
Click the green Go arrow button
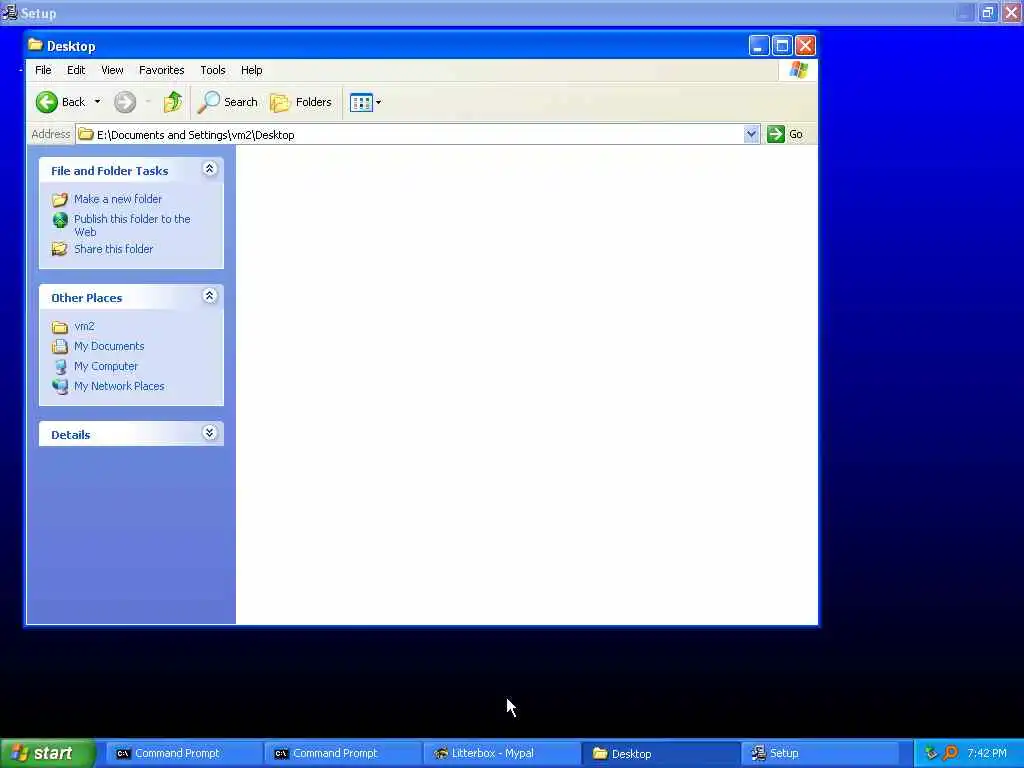[776, 135]
